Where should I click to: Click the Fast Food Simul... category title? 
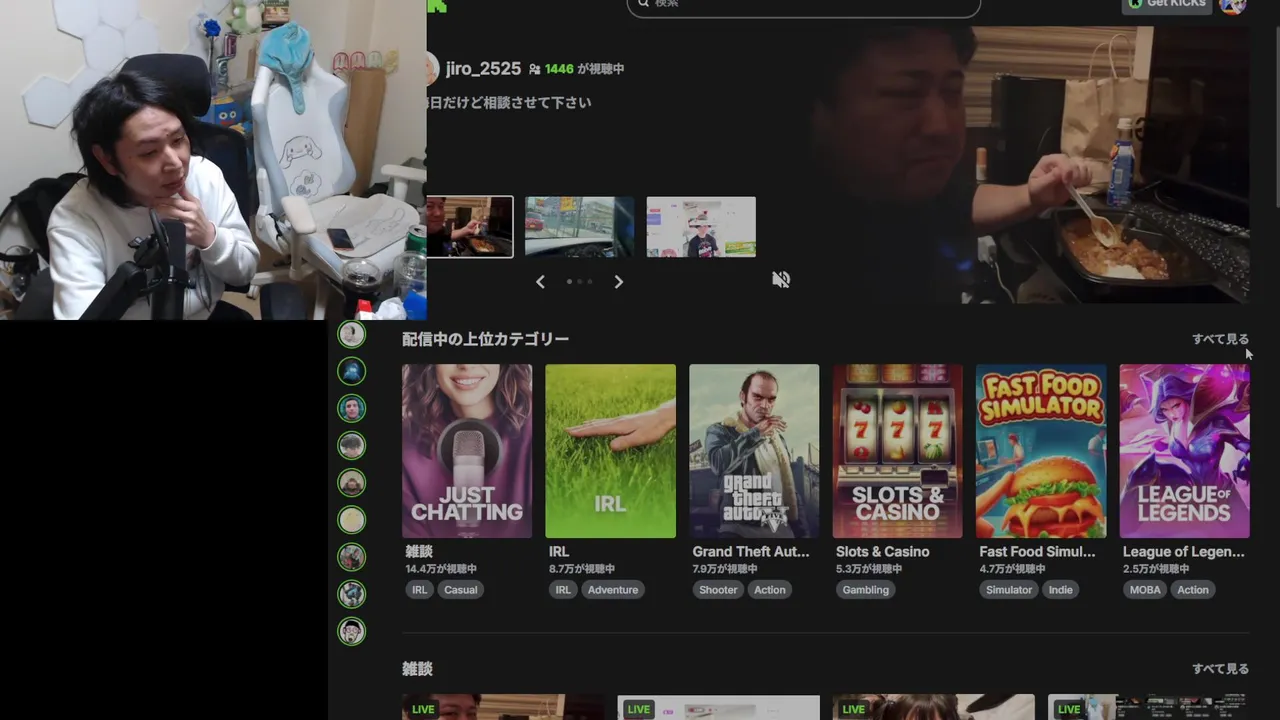click(1037, 552)
